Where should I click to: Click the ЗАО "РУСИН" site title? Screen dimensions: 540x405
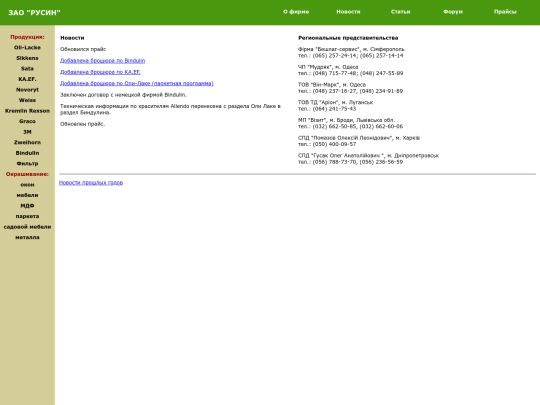point(34,13)
